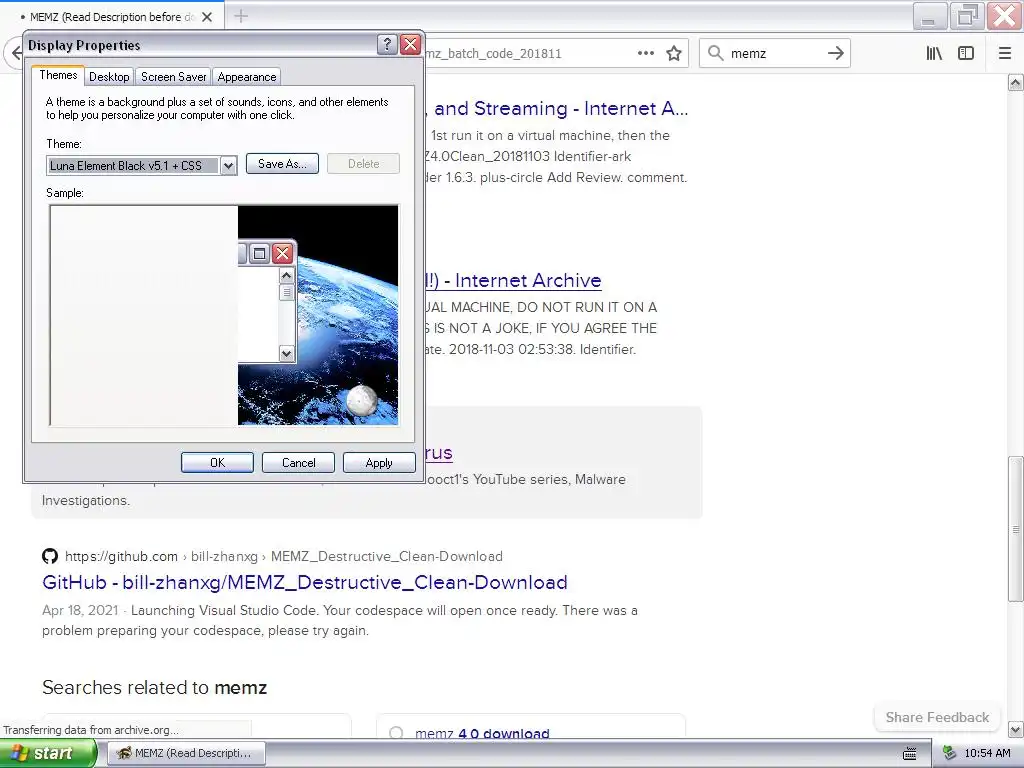Screen dimensions: 1024x768
Task: Open the '- Internet Archive' search result
Action: pos(513,280)
